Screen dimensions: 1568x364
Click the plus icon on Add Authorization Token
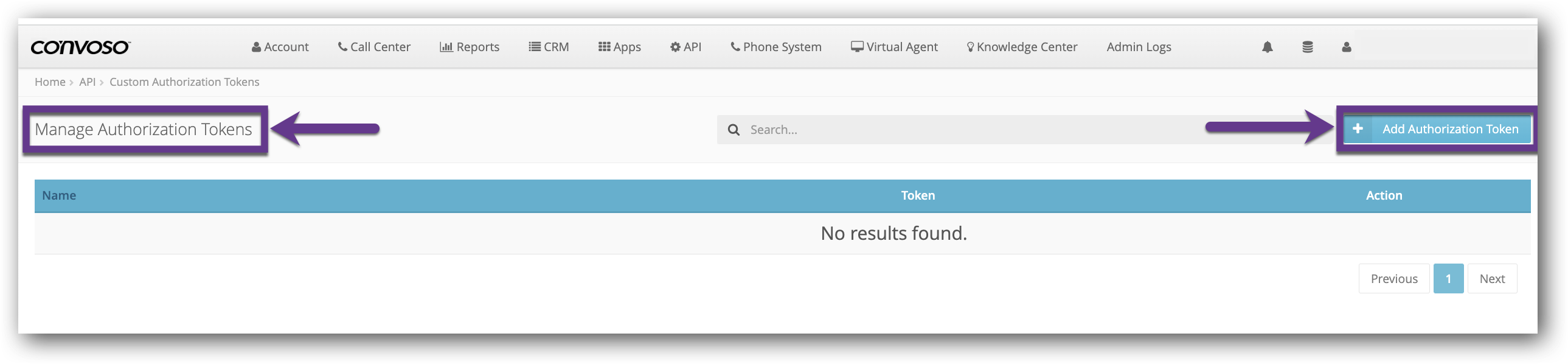(1358, 128)
